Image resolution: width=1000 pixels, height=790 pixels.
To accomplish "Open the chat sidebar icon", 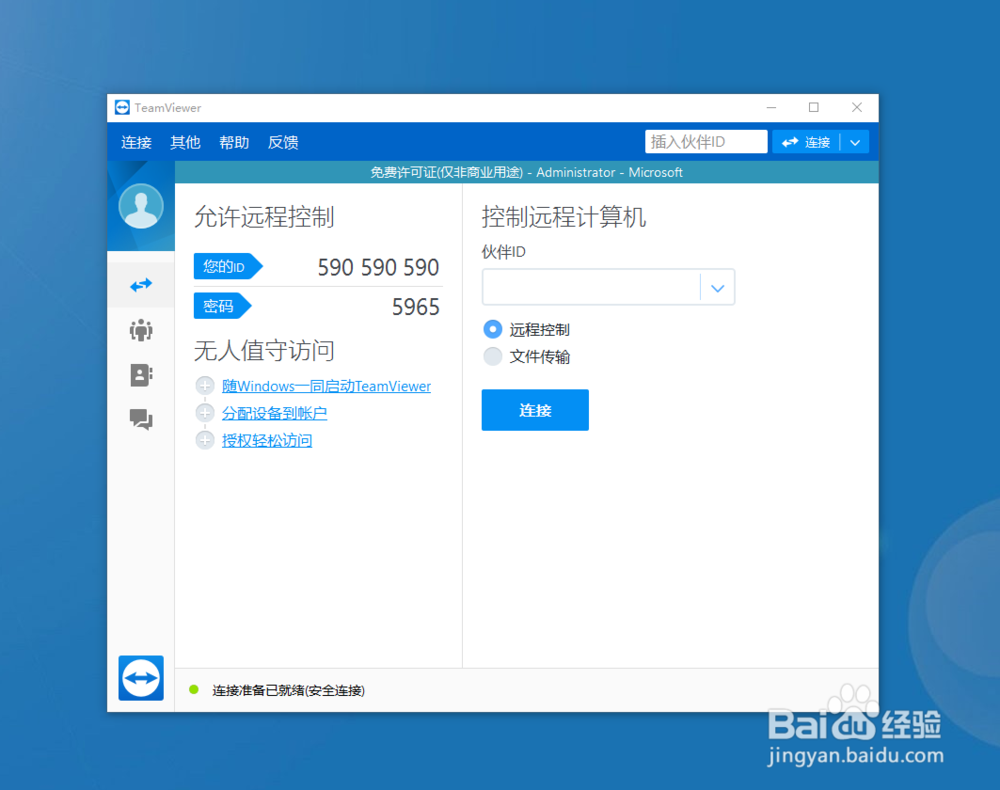I will pos(141,420).
